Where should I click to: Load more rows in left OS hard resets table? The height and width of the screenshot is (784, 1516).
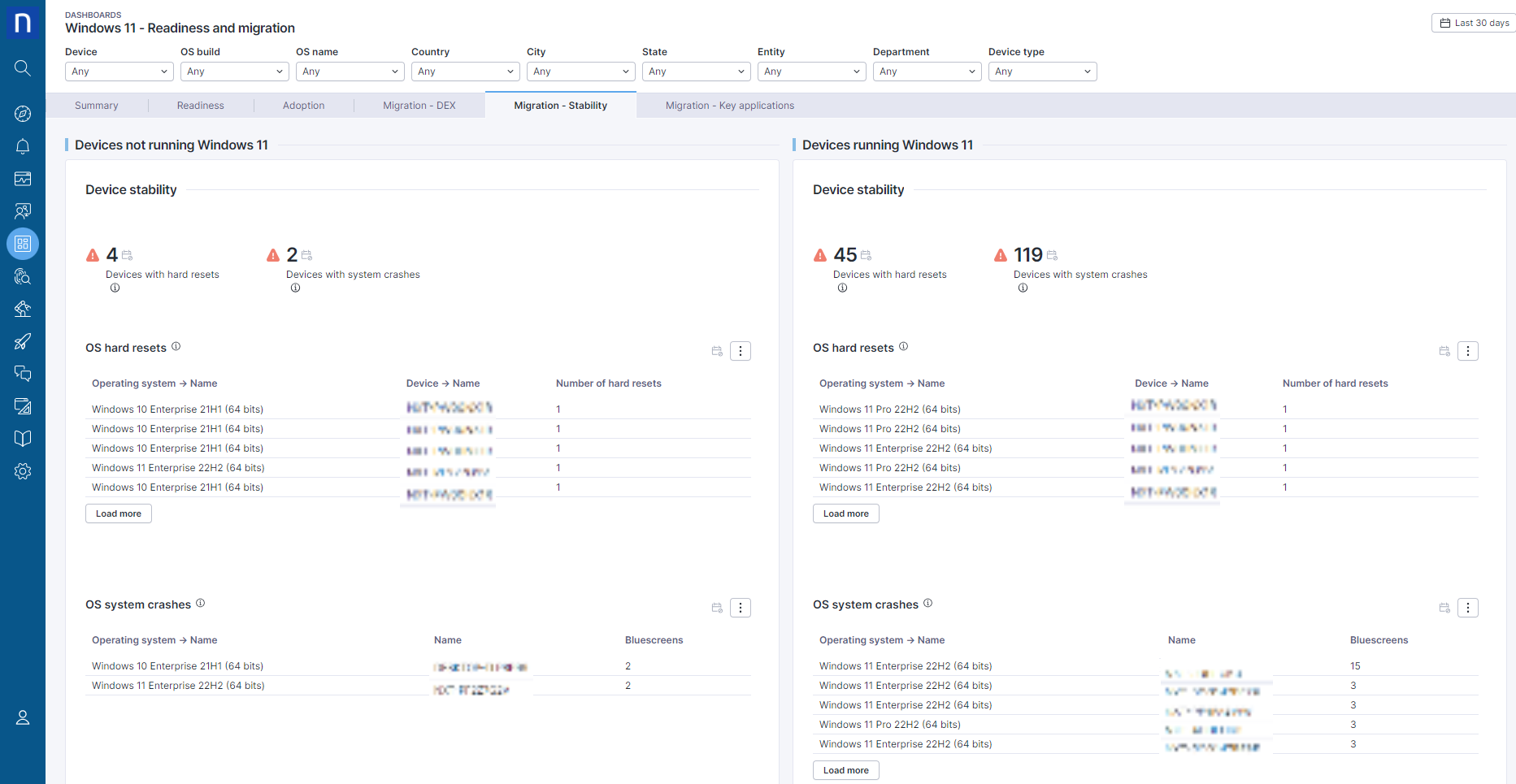pyautogui.click(x=119, y=513)
